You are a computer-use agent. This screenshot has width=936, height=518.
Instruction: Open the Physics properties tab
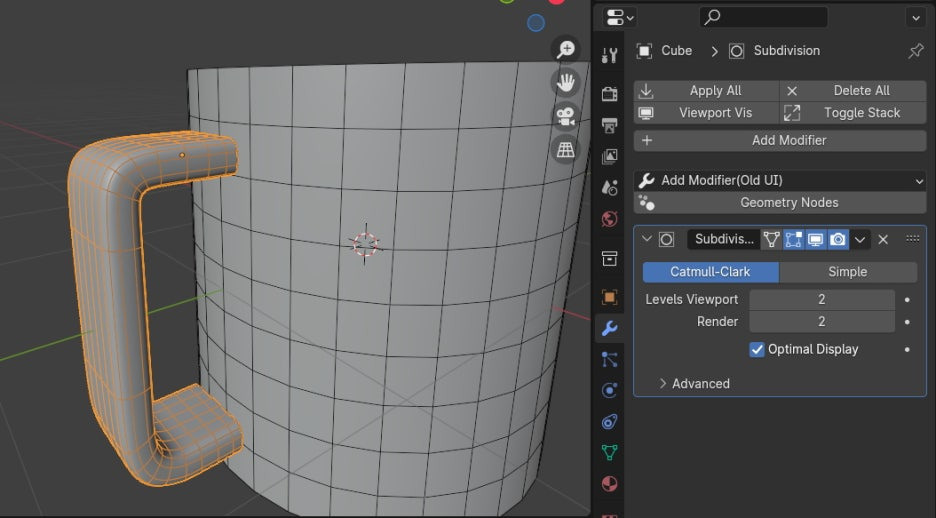pyautogui.click(x=609, y=390)
